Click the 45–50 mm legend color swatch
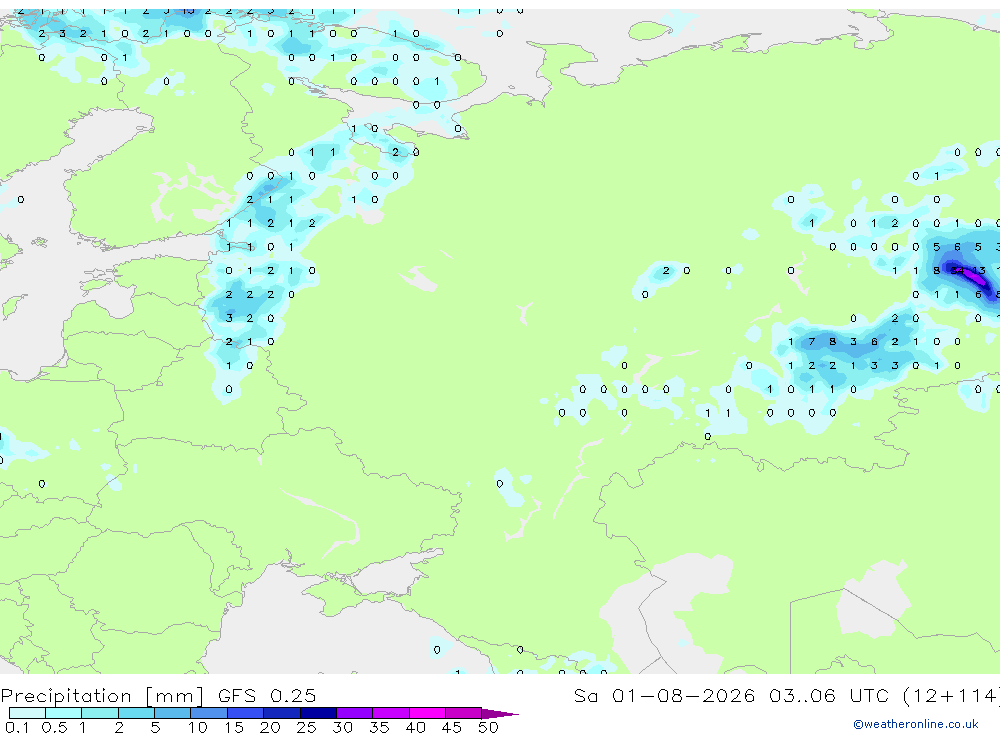Image resolution: width=1000 pixels, height=733 pixels. pos(464,713)
